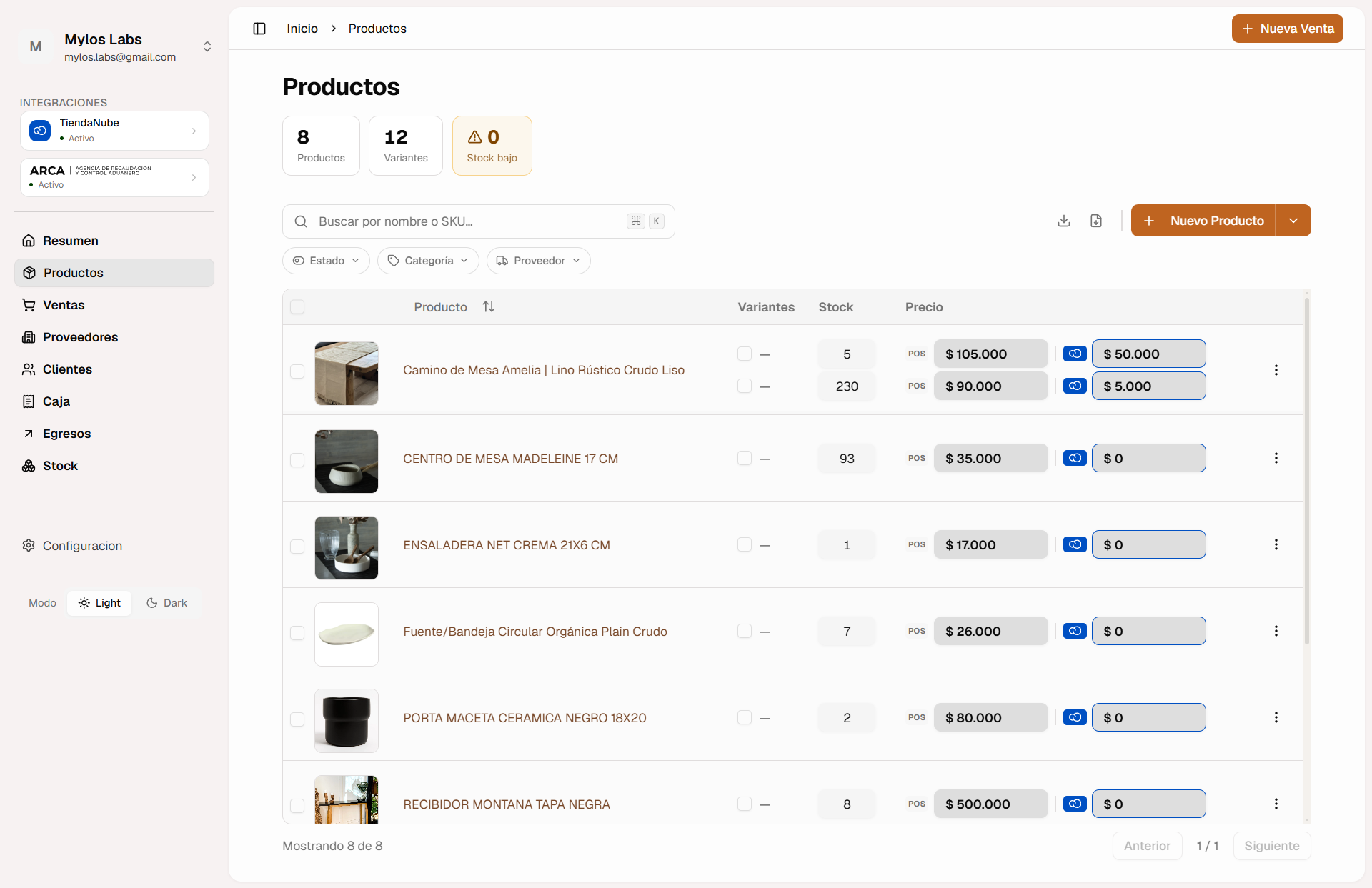The width and height of the screenshot is (1372, 888).
Task: Open the three-dot menu for RECIBIDOR MONTANA
Action: 1276,804
